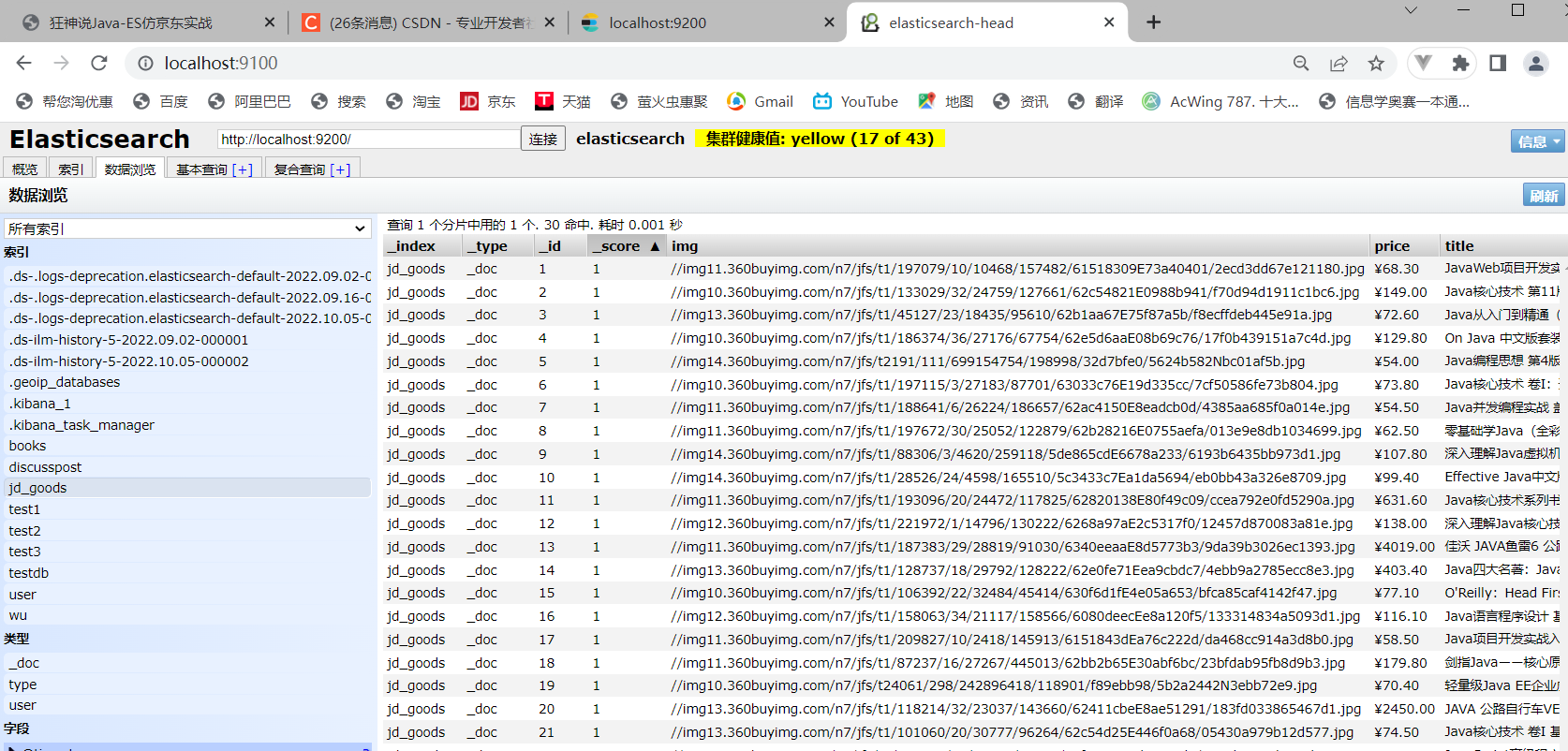Select the books index in sidebar
The width and height of the screenshot is (1568, 751).
(x=187, y=446)
